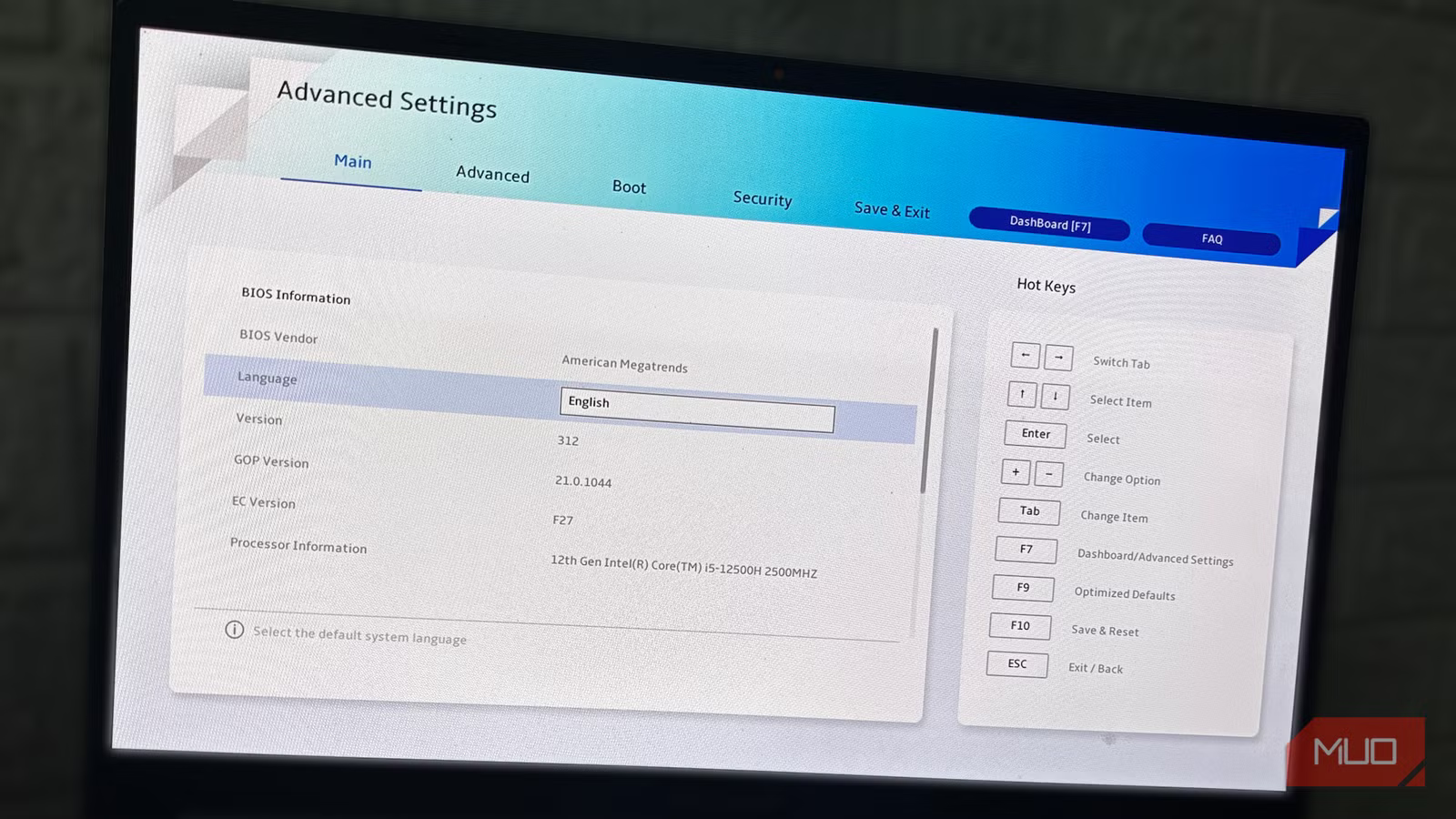Click the minus hot key icon
1456x819 pixels.
(1048, 474)
